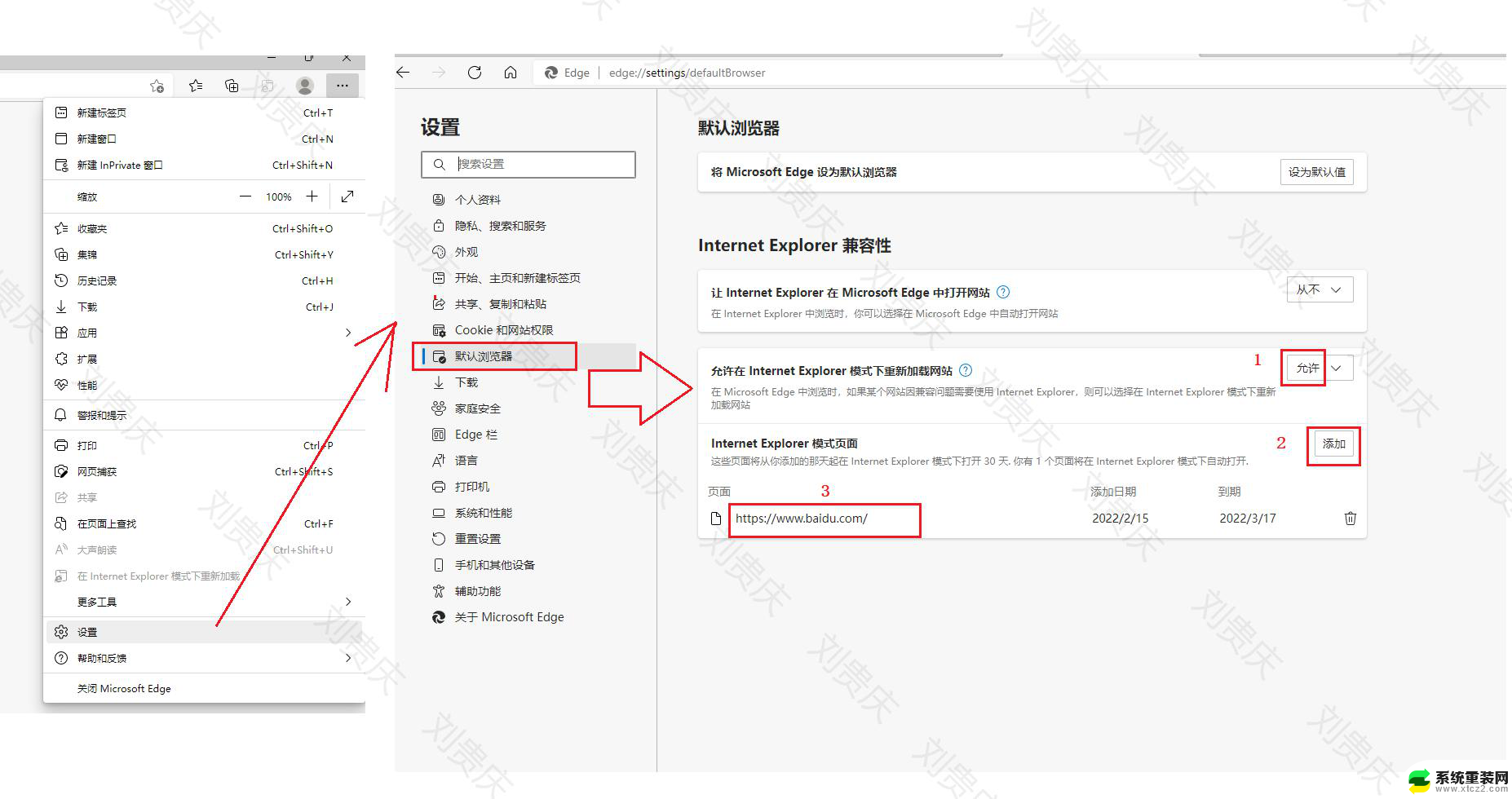This screenshot has width=1512, height=799.
Task: Select 设置 in the Edge menu
Action: coord(204,632)
